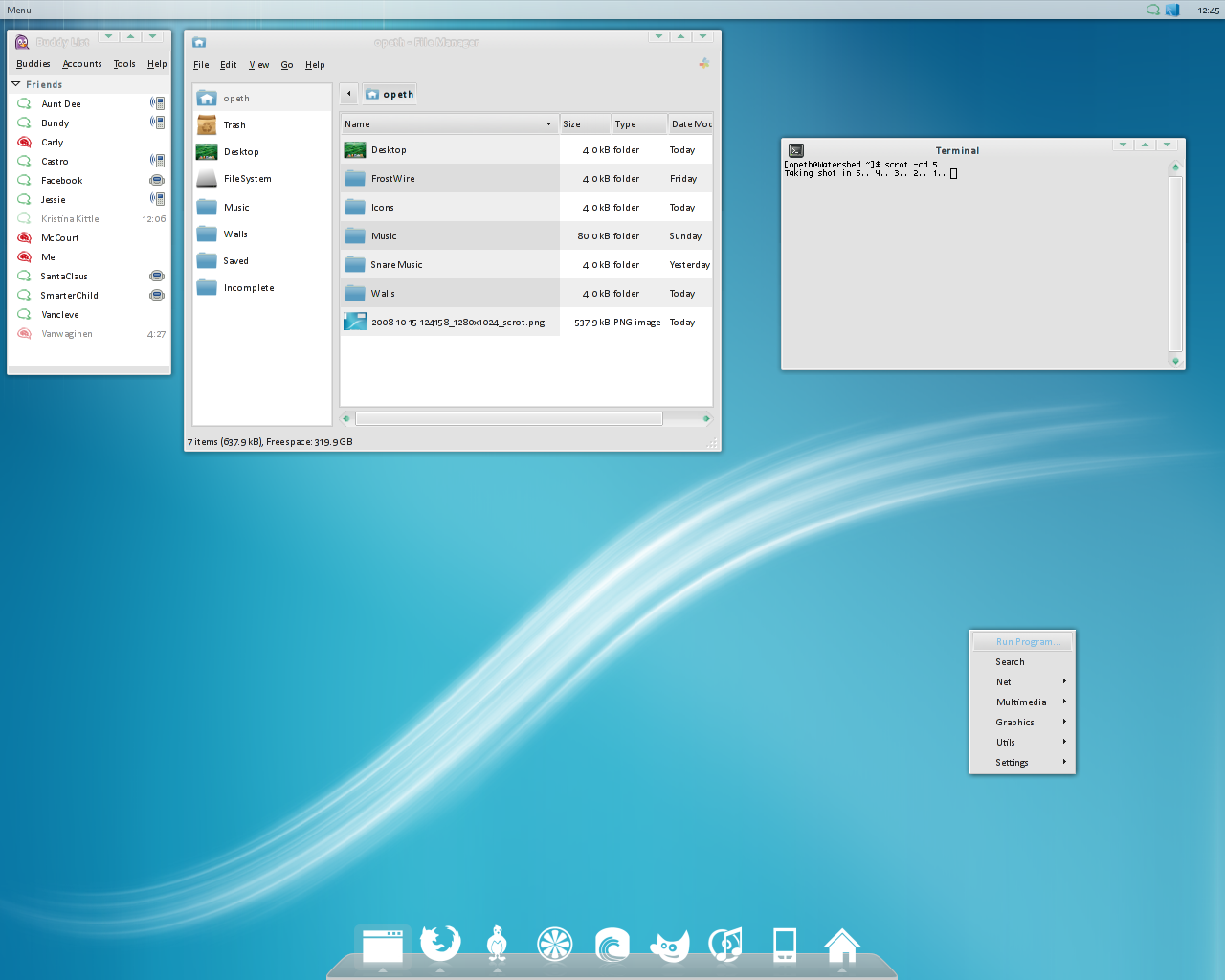Click the Pidgin chat icon in the system tray
1225x980 pixels.
1153,10
